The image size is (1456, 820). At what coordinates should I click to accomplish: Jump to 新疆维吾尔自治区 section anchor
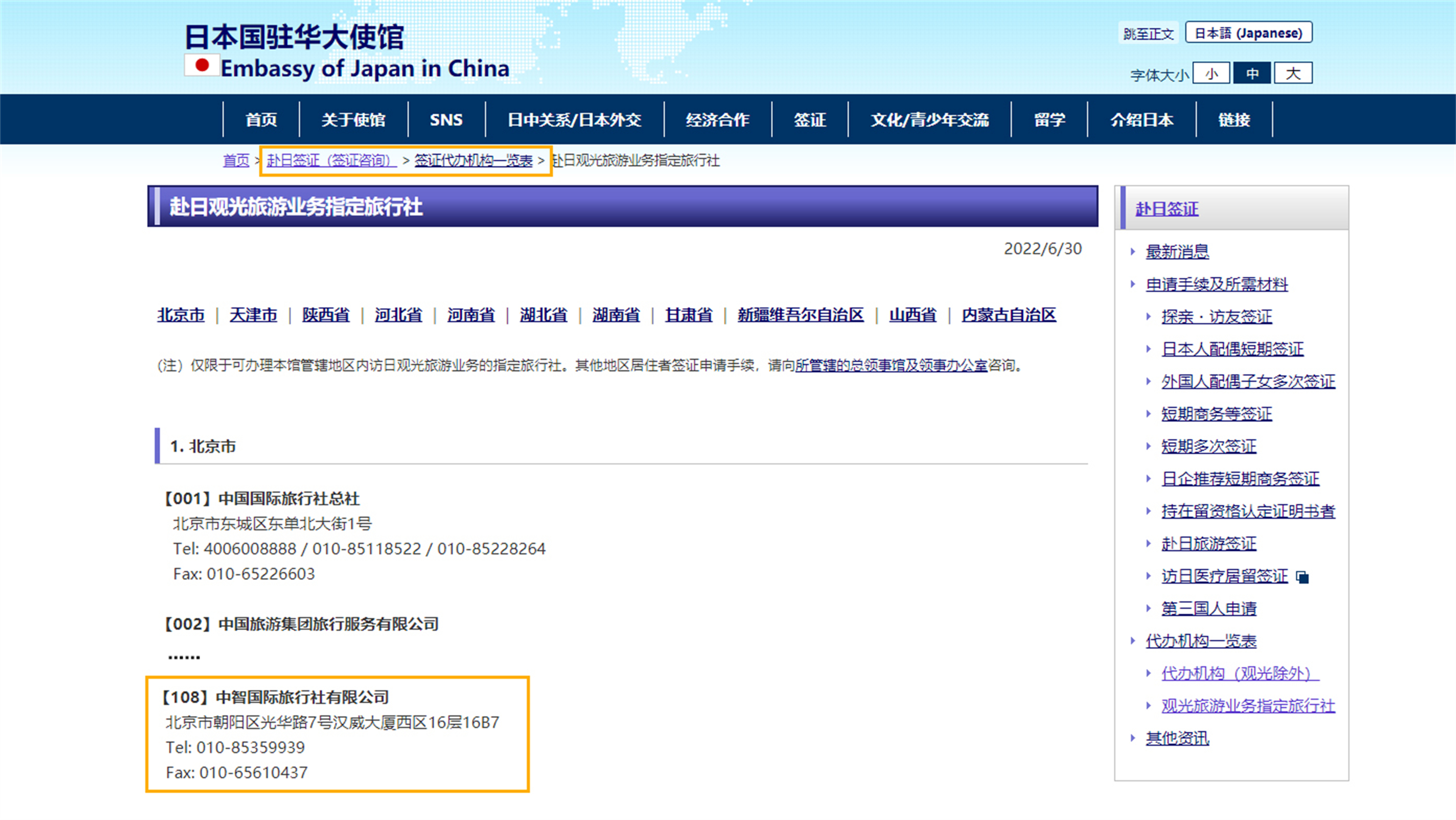(800, 315)
